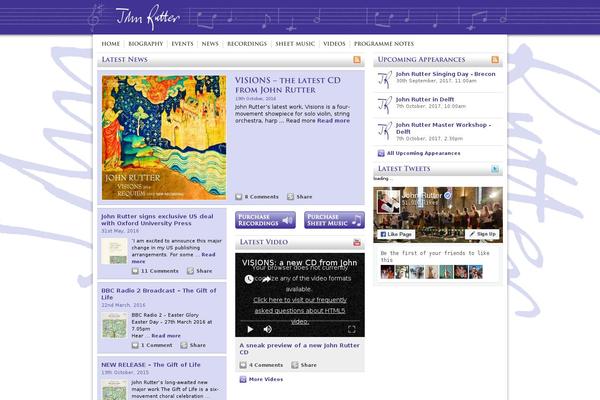Click the thumbnail beside the US deal article
The image size is (600, 400).
[x=114, y=251]
